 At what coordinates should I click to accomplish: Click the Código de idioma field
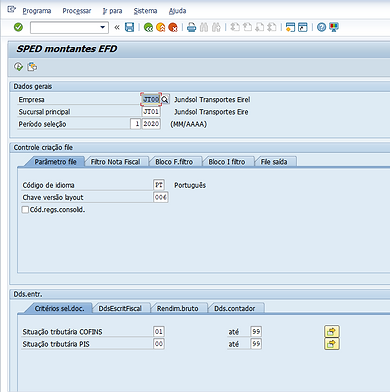[159, 185]
